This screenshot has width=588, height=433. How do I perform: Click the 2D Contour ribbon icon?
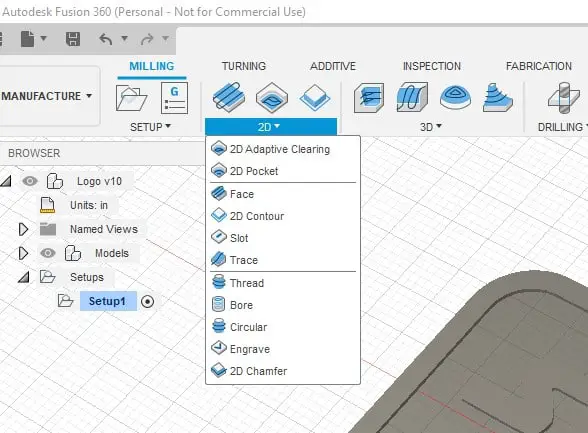click(x=315, y=97)
